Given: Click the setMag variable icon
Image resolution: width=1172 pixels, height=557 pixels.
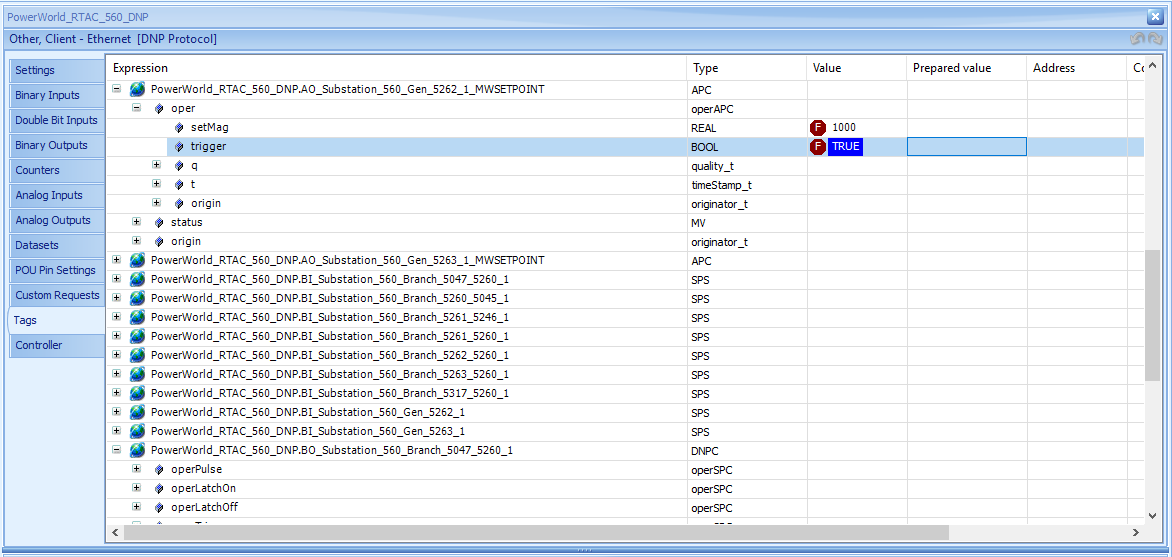Looking at the screenshot, I should (179, 128).
